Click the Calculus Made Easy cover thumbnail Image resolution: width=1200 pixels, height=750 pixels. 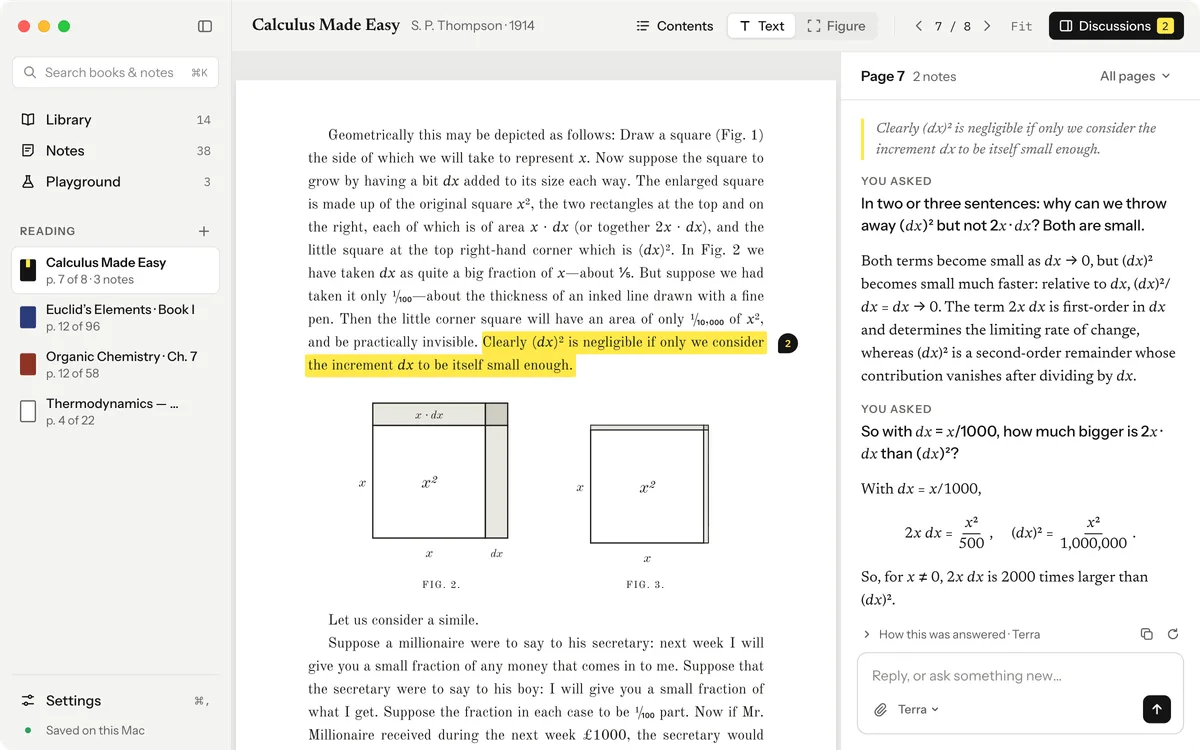tap(28, 270)
